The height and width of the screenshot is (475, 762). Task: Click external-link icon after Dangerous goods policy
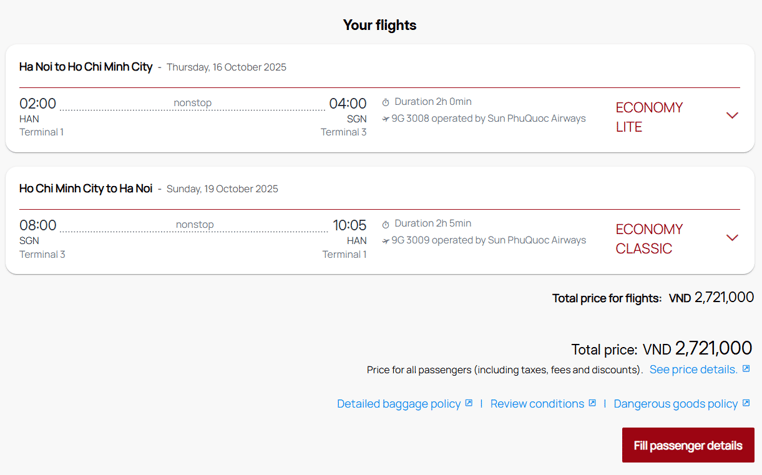coord(746,403)
